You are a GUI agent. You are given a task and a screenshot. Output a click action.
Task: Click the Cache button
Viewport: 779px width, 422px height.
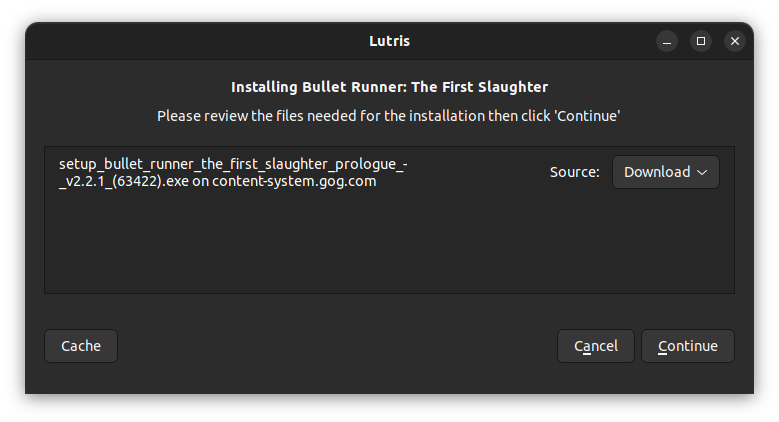tap(81, 346)
